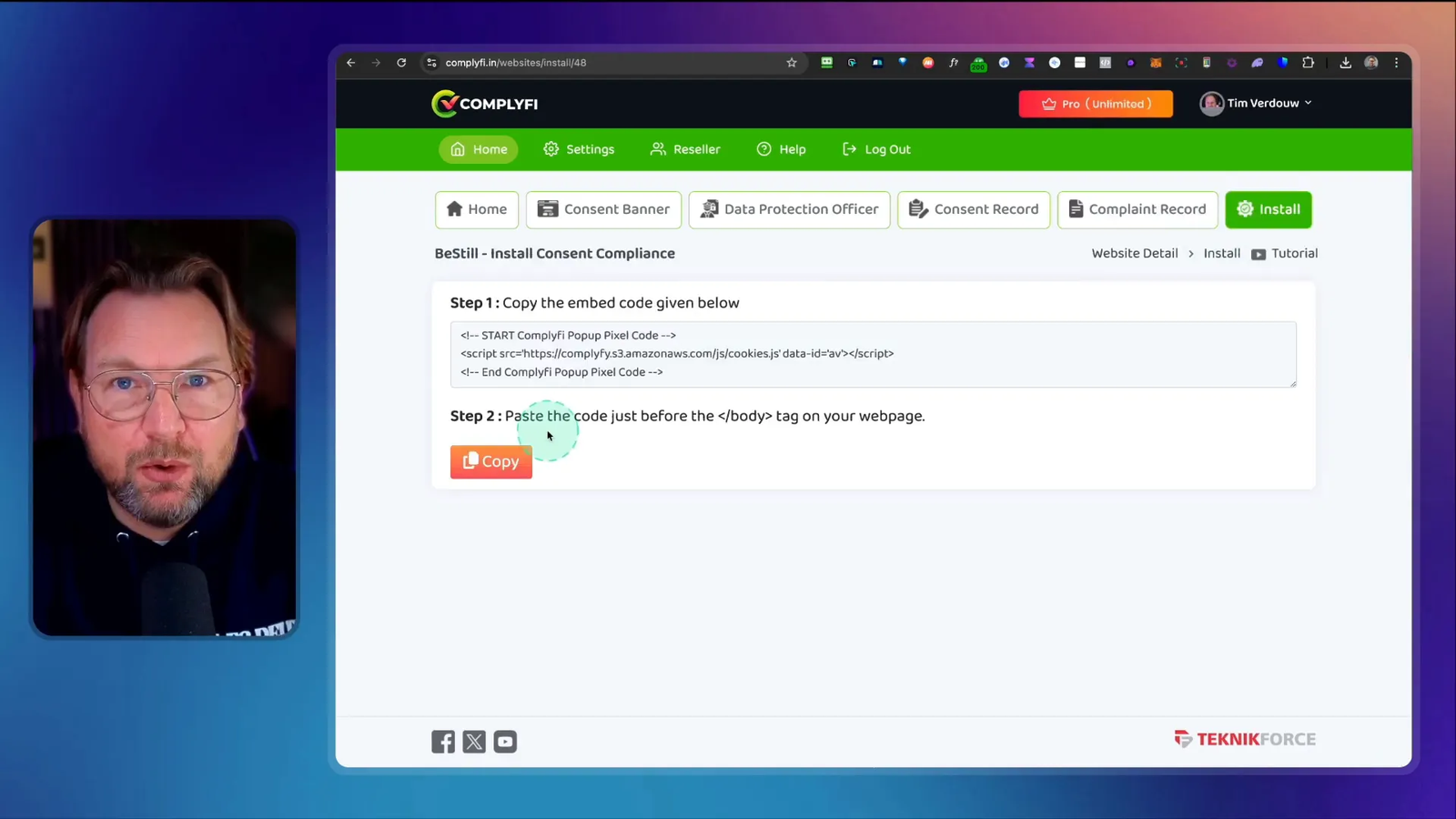Open the Chrome three-dot menu

[1397, 63]
